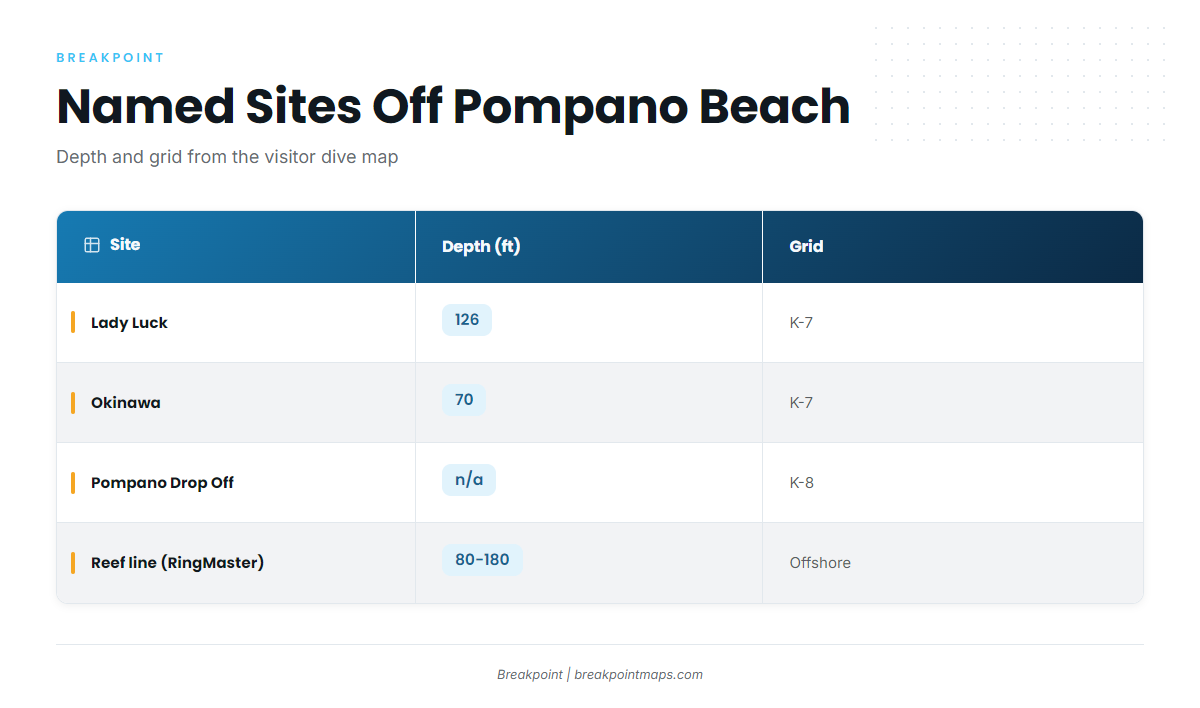Click the Offshore grid cell
Screen dimensions: 1200x708
point(820,563)
